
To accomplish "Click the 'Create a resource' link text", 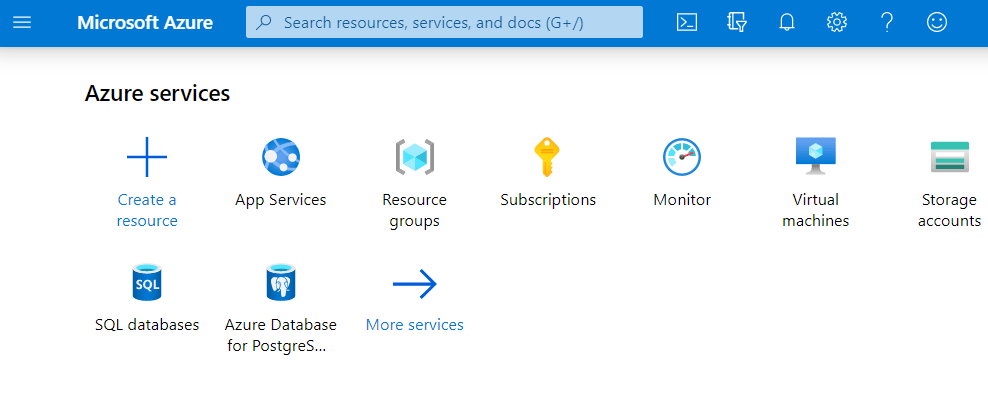I will [147, 210].
